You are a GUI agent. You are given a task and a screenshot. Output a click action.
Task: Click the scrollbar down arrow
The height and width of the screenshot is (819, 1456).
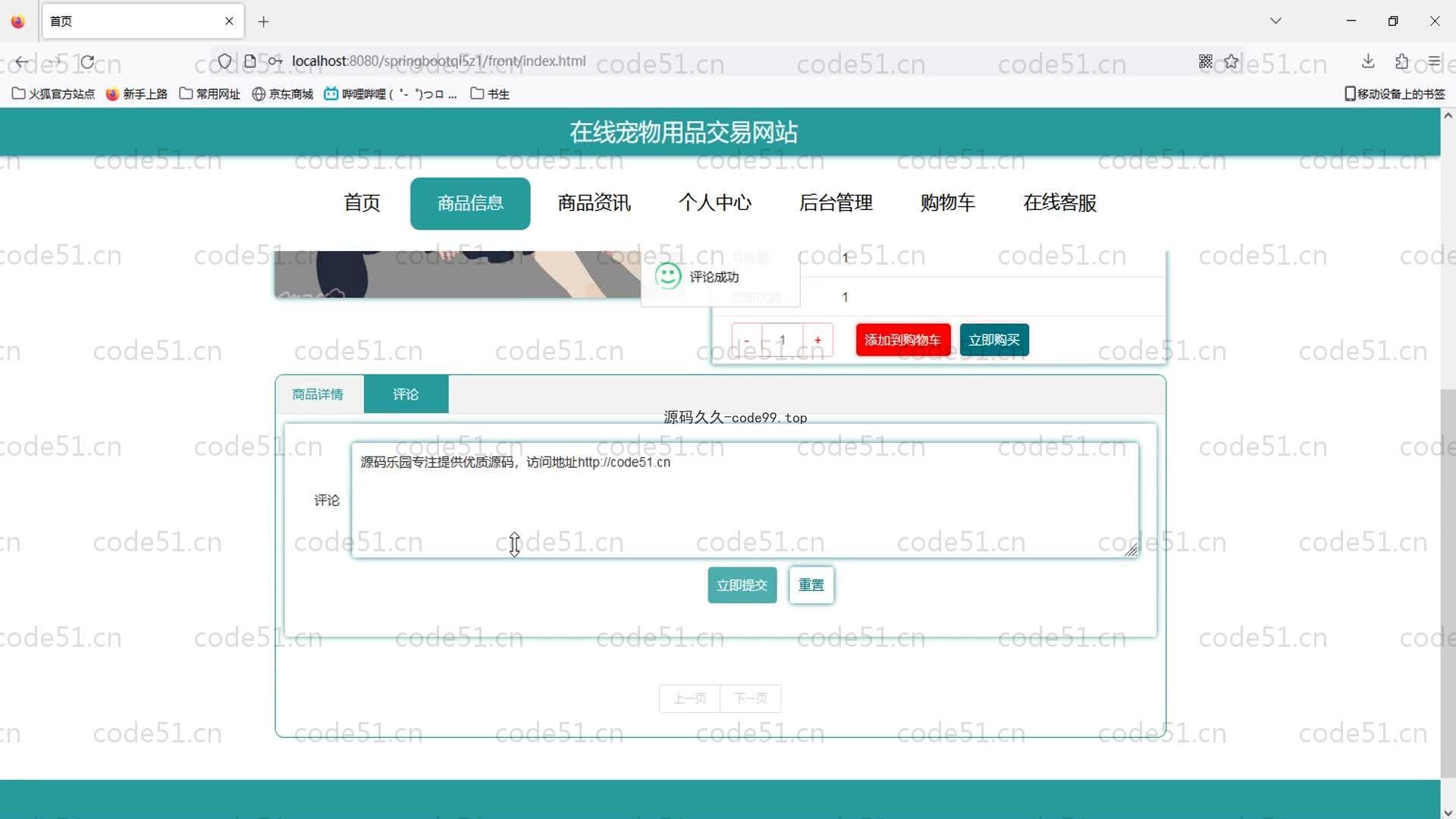pyautogui.click(x=1448, y=812)
